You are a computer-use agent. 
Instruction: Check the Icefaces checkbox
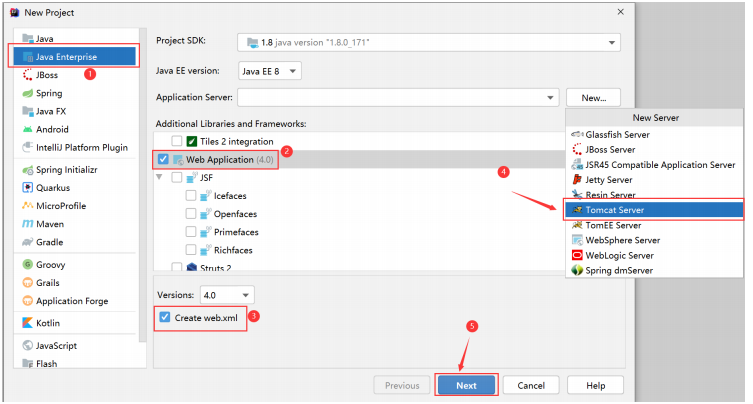coord(191,196)
